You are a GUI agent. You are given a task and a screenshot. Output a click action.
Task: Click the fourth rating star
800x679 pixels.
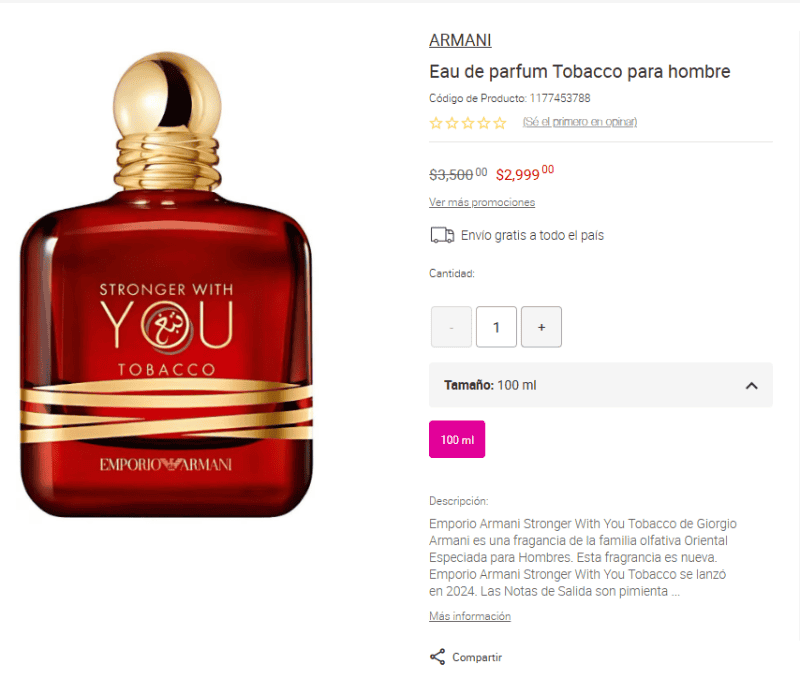coord(484,123)
